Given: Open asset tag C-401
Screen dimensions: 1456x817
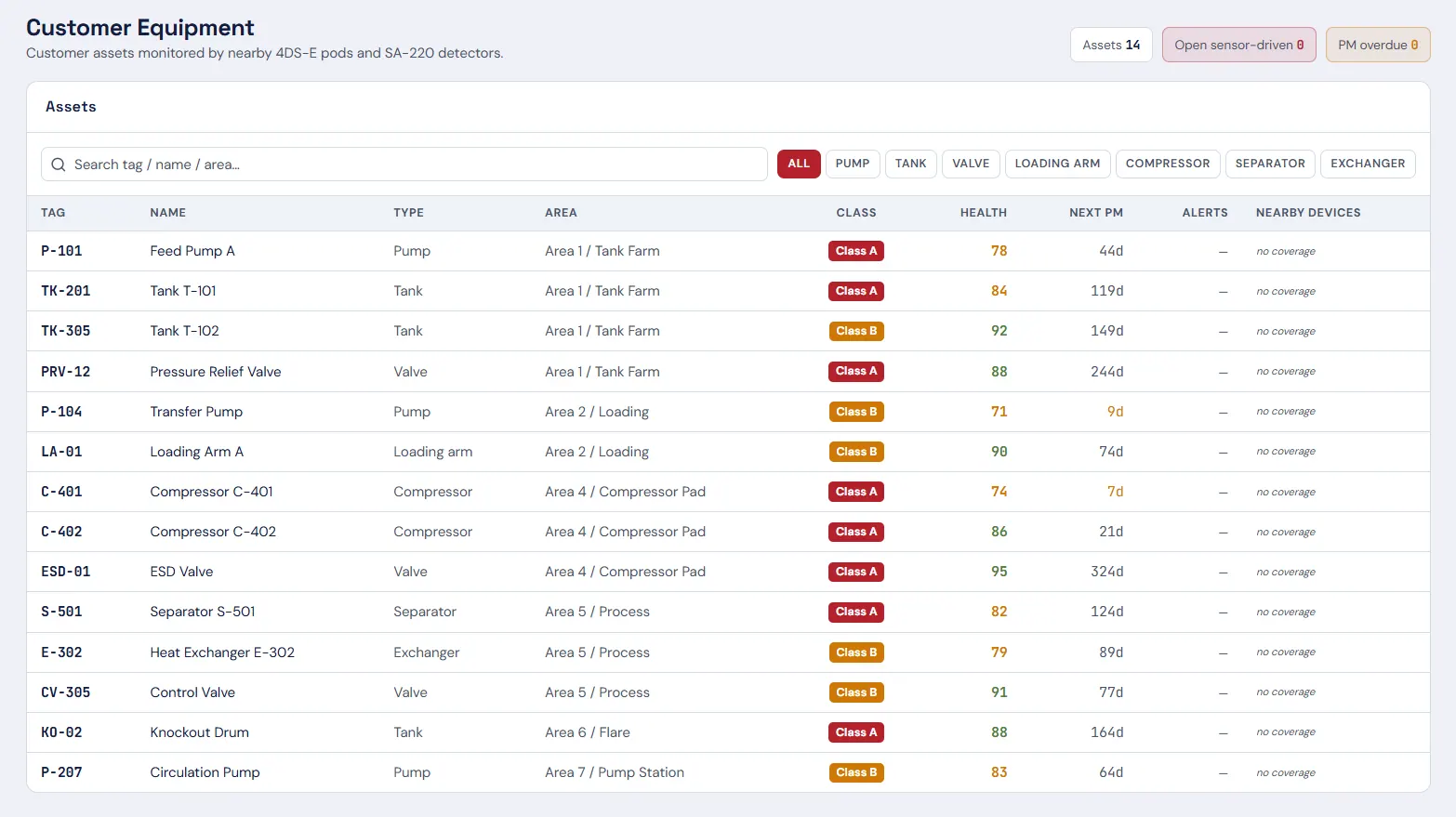Looking at the screenshot, I should 61,492.
